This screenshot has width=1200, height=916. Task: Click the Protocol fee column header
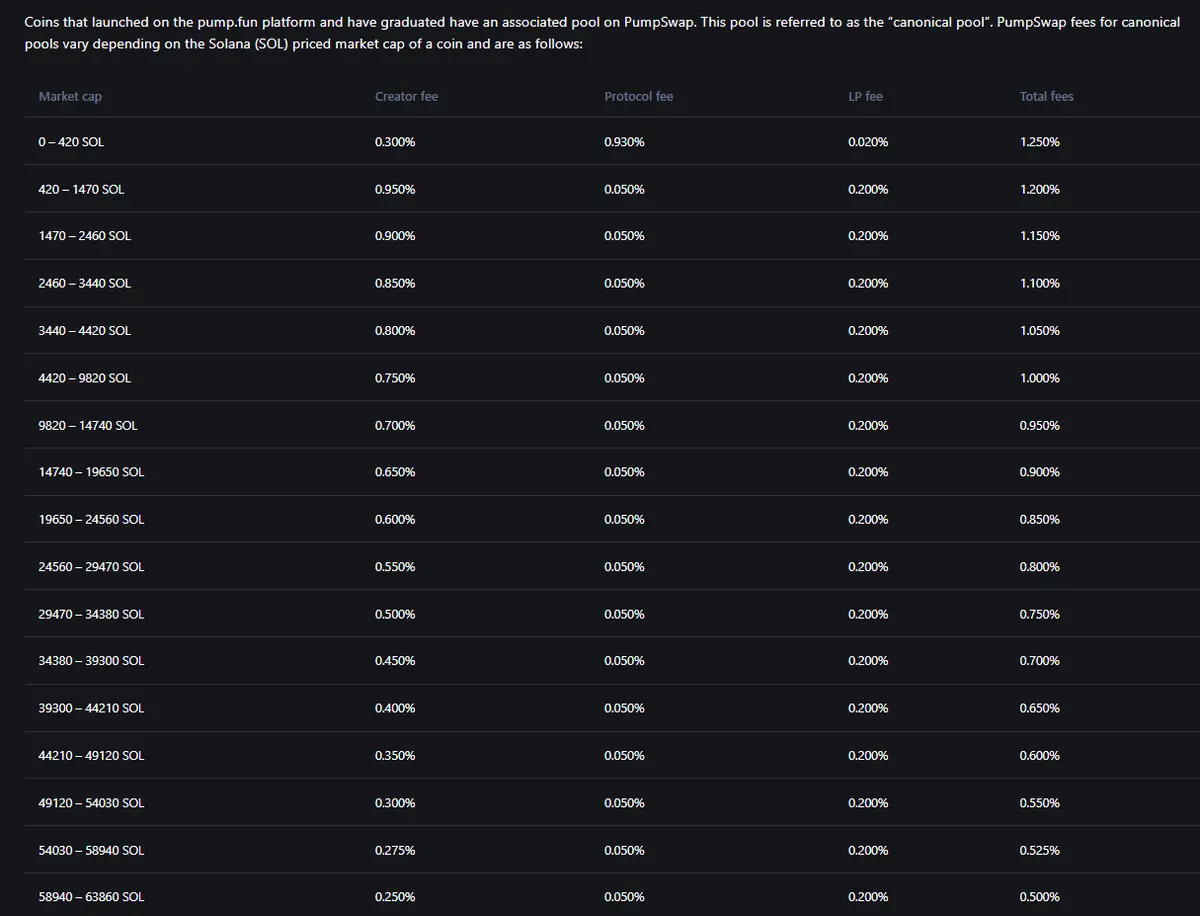[638, 96]
